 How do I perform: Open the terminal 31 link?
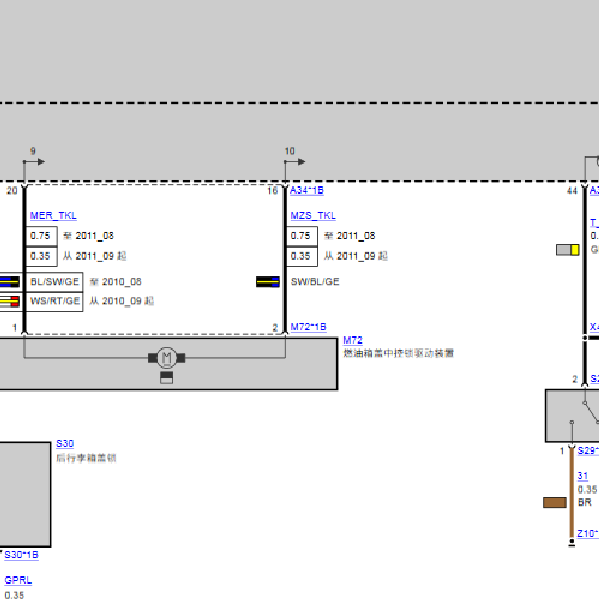[x=583, y=476]
